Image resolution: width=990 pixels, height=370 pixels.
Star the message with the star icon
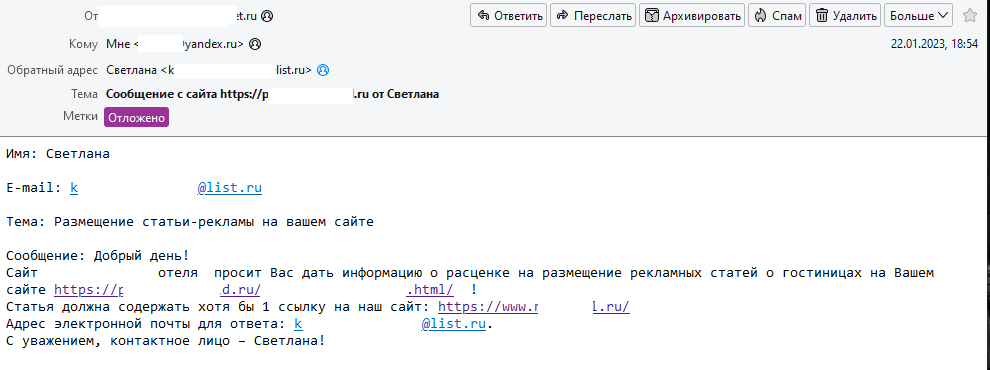click(x=970, y=16)
